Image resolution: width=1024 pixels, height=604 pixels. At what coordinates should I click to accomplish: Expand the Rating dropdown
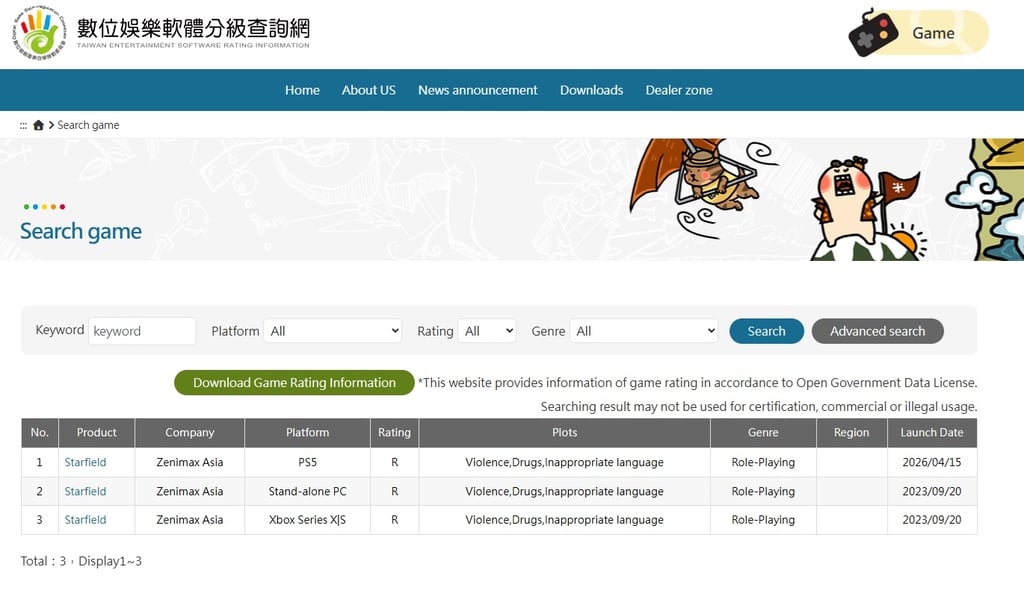click(487, 331)
